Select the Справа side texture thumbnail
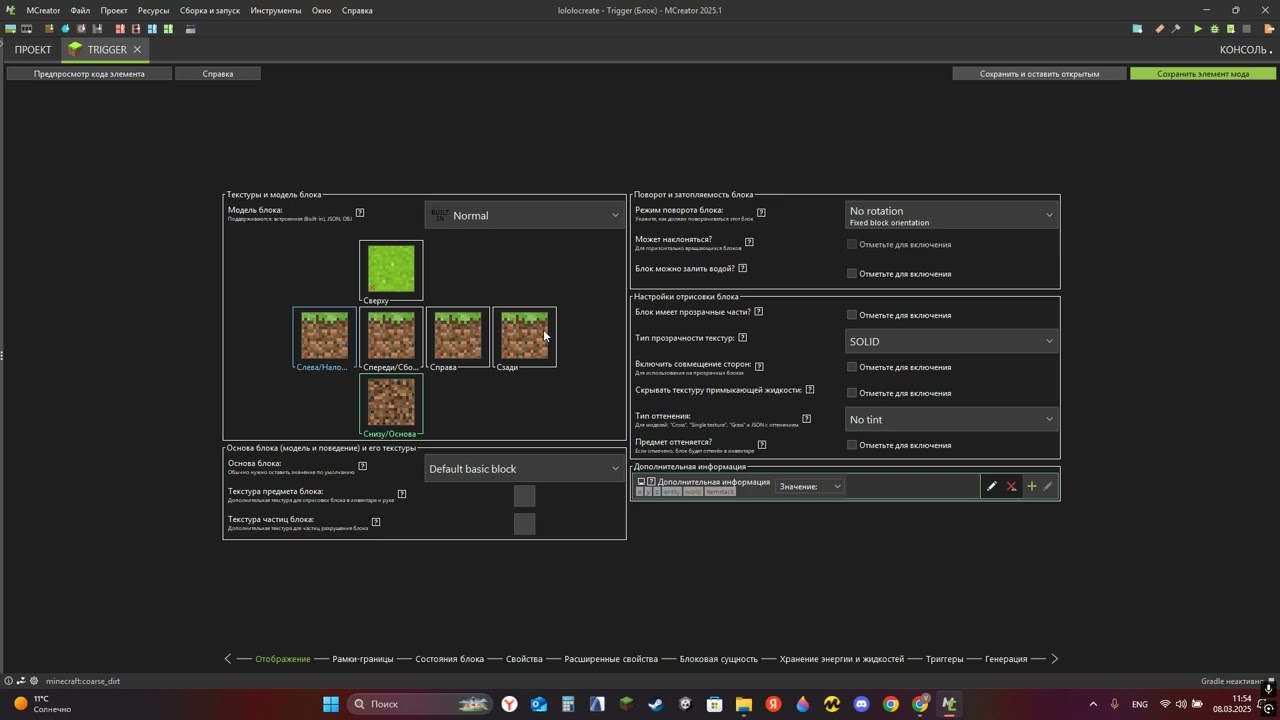 tap(458, 336)
